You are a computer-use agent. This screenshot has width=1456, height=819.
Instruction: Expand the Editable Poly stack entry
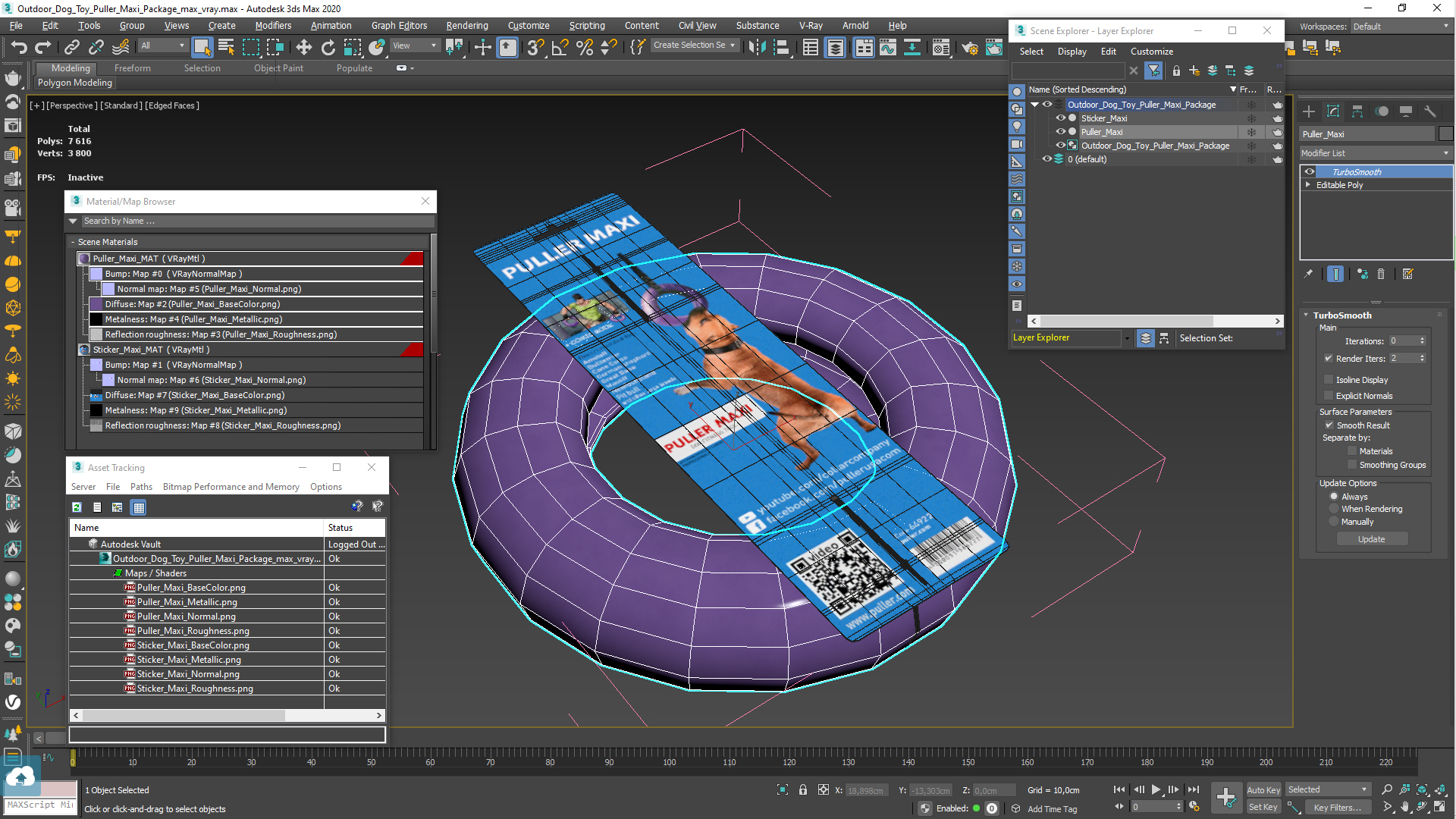(1308, 185)
